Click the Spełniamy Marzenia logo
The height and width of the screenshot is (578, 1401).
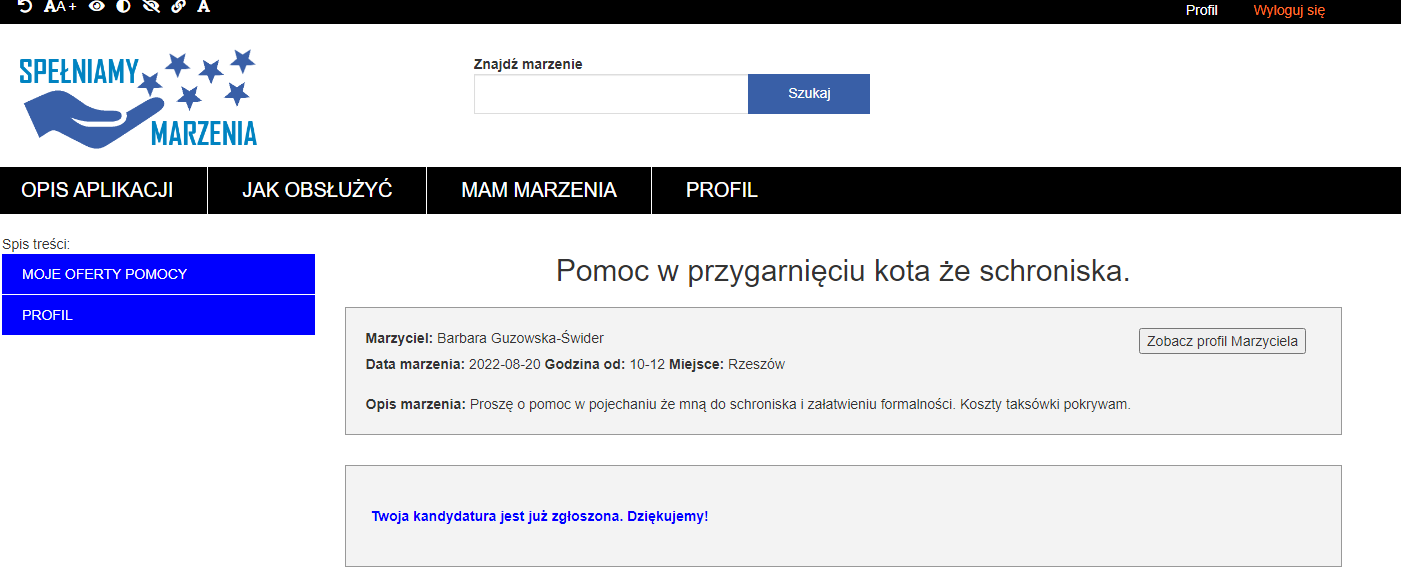click(138, 98)
